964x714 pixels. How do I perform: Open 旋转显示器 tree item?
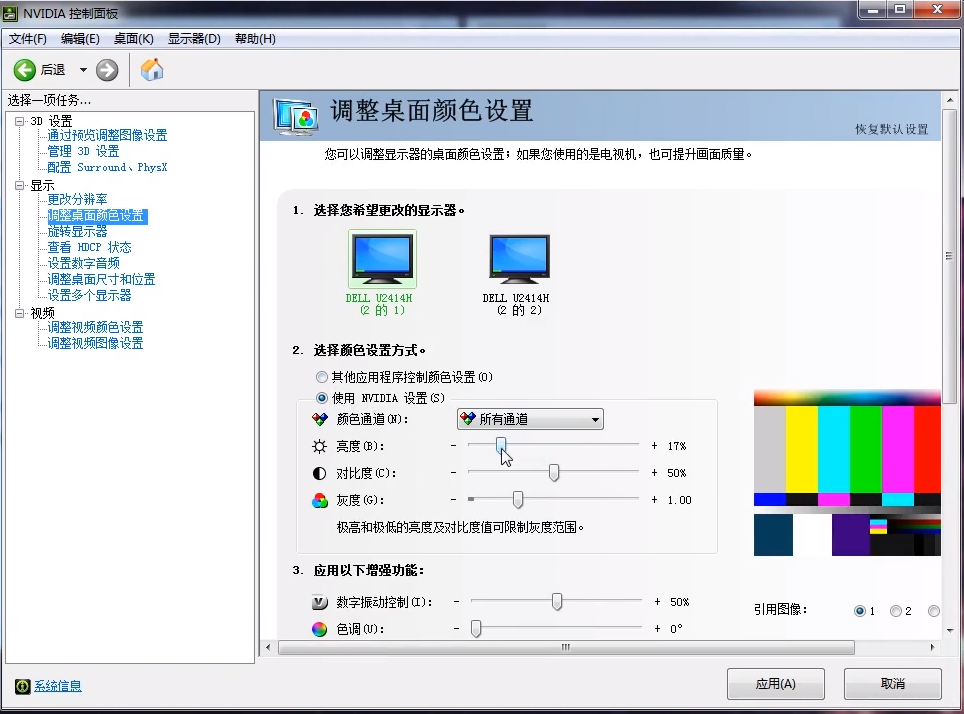[x=77, y=231]
